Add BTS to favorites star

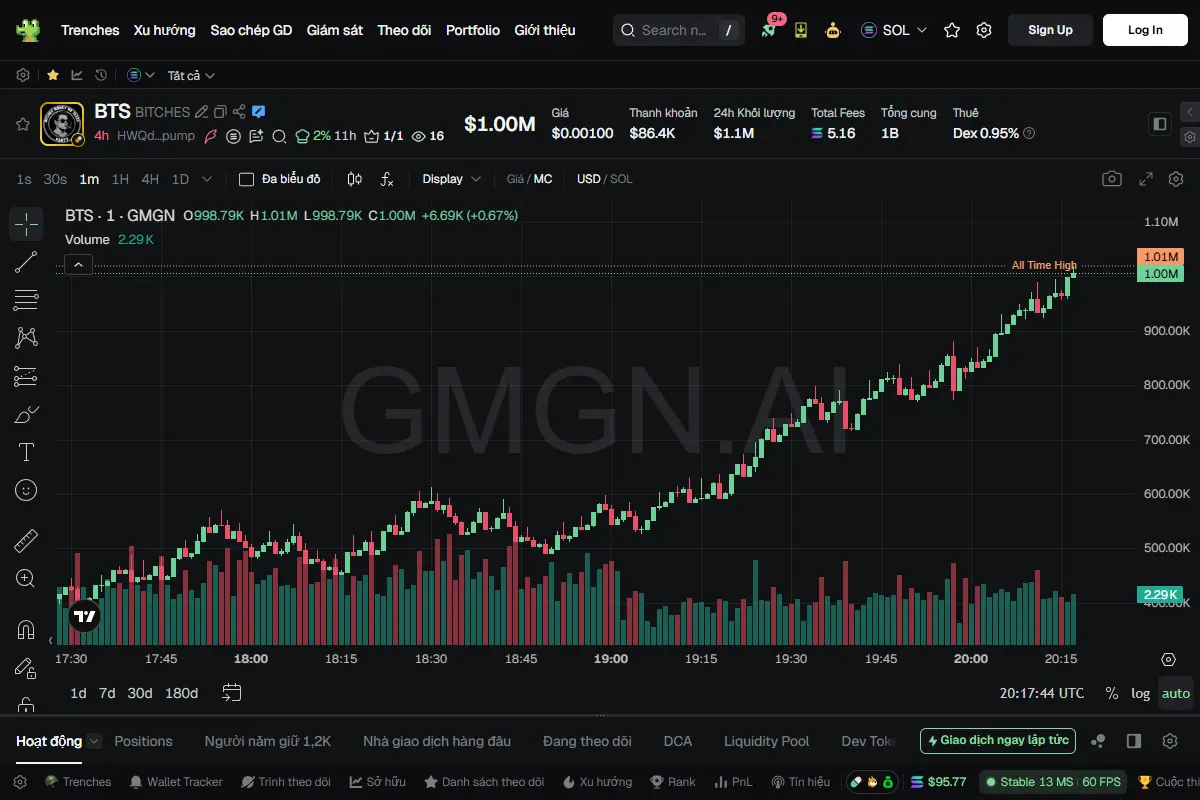[x=22, y=124]
